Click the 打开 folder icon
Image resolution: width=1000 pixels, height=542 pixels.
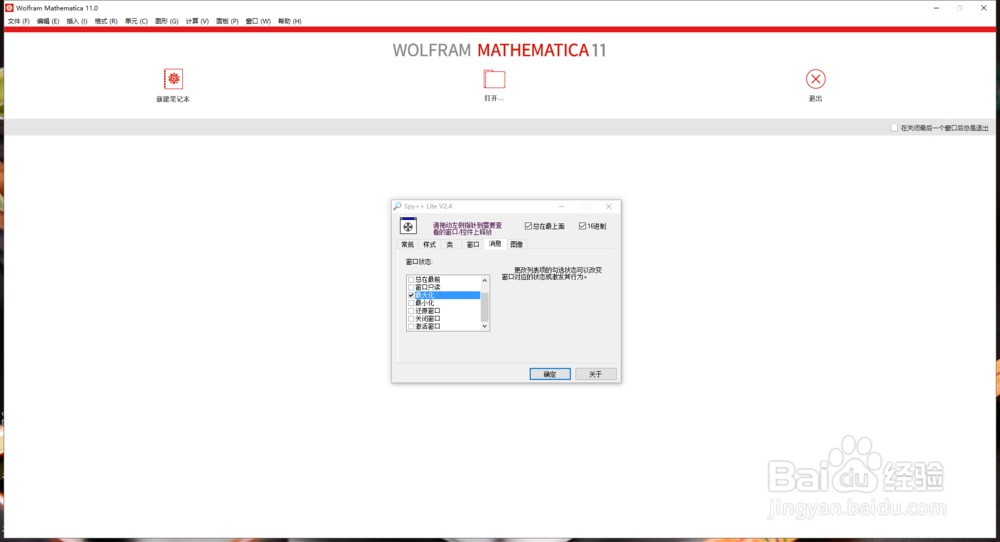(x=494, y=79)
